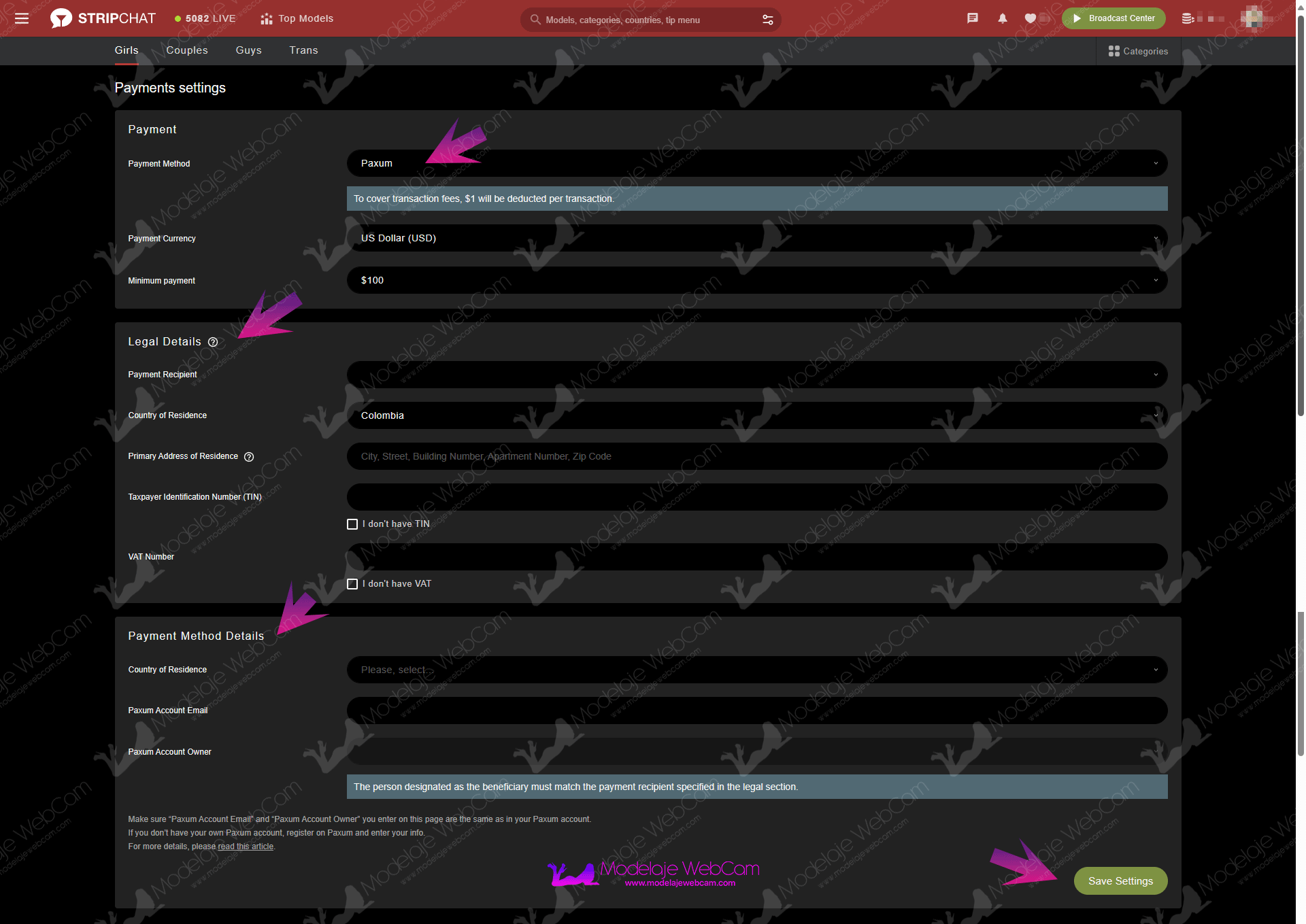1306x924 pixels.
Task: Open the hamburger menu
Action: coord(22,18)
